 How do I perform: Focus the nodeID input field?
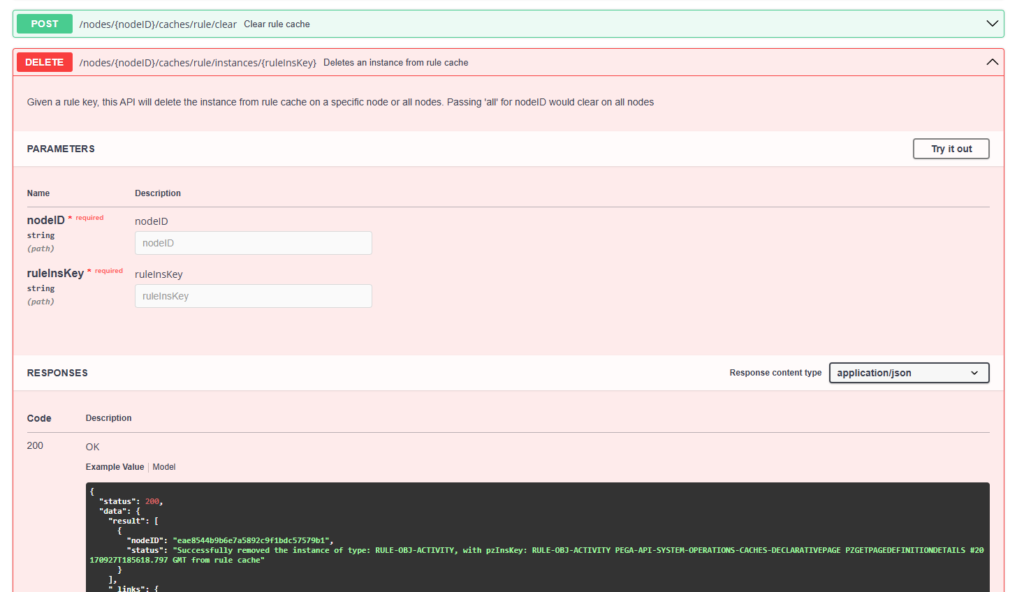pos(253,243)
